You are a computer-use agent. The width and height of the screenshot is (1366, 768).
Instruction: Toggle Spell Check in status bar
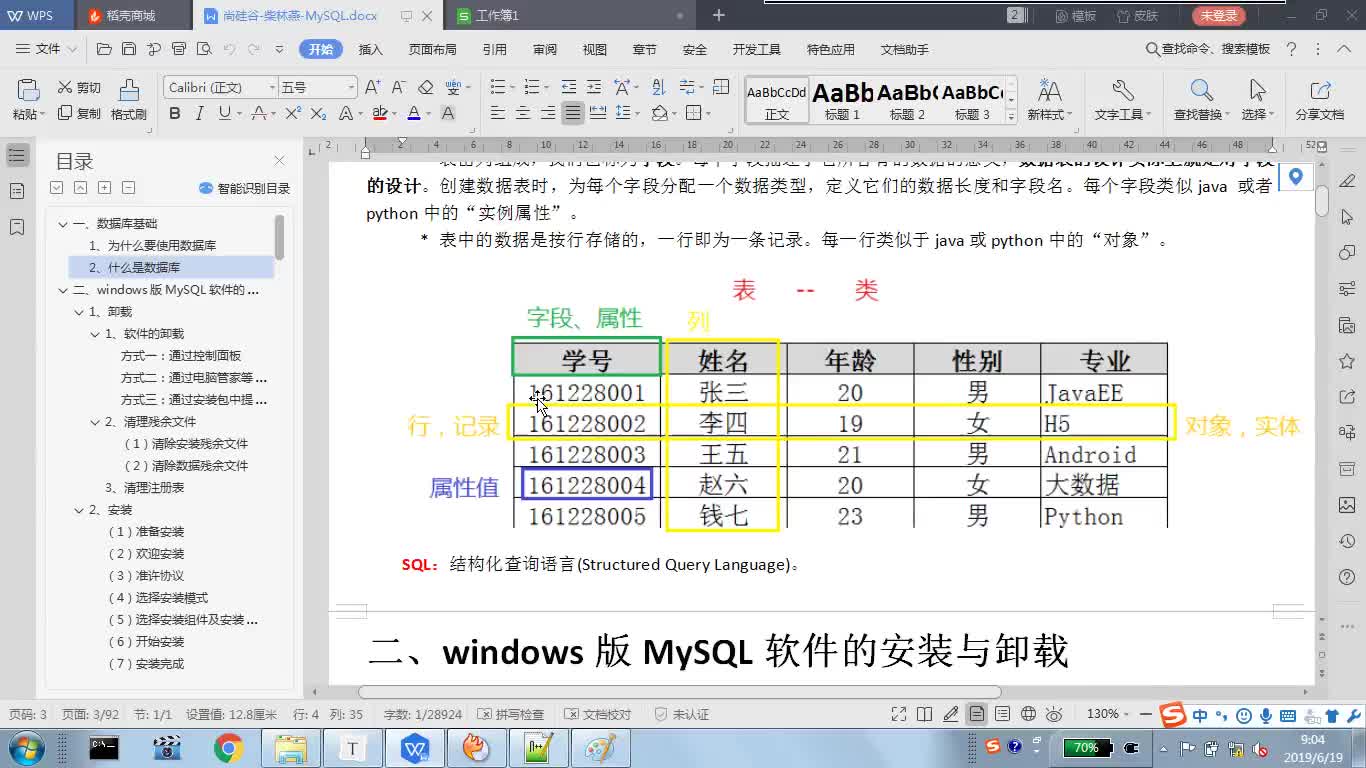511,714
